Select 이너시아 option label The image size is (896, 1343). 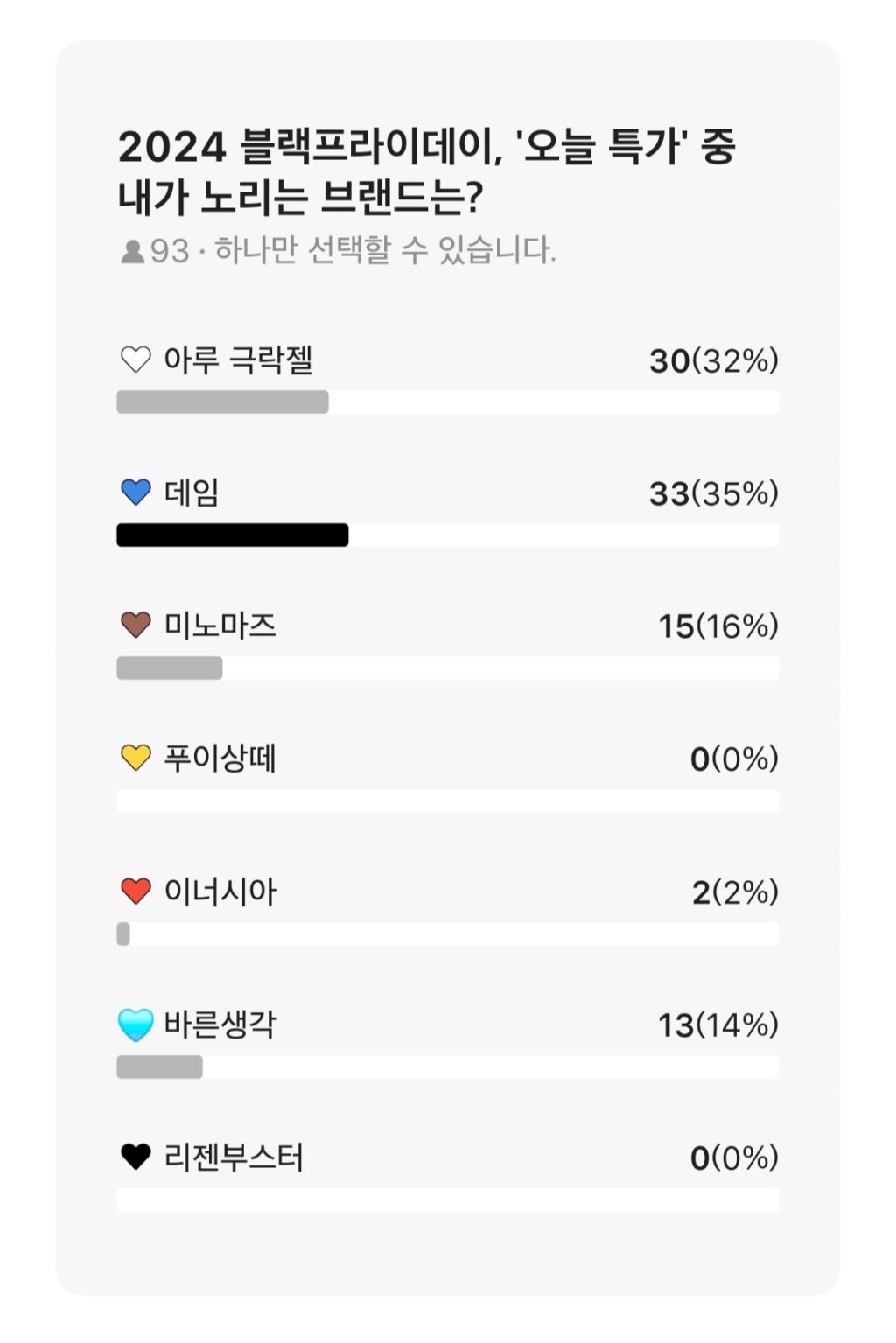(220, 892)
